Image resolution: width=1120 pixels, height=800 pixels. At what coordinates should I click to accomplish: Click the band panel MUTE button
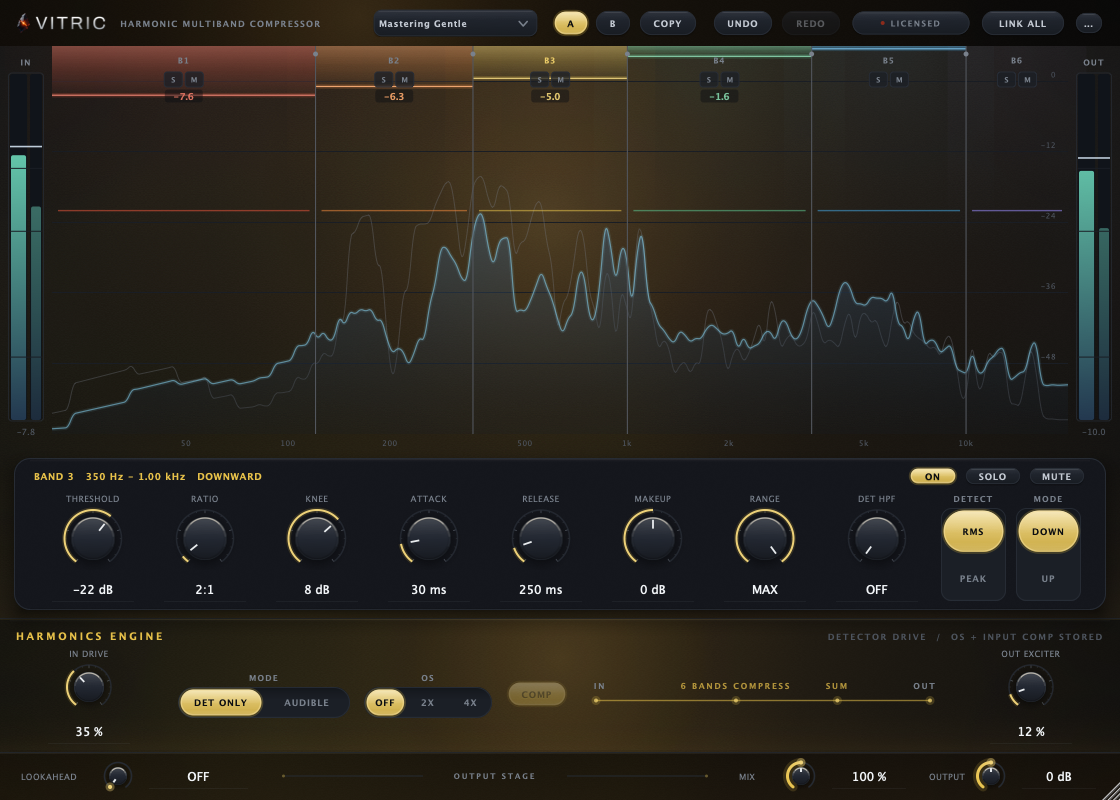(x=1056, y=476)
